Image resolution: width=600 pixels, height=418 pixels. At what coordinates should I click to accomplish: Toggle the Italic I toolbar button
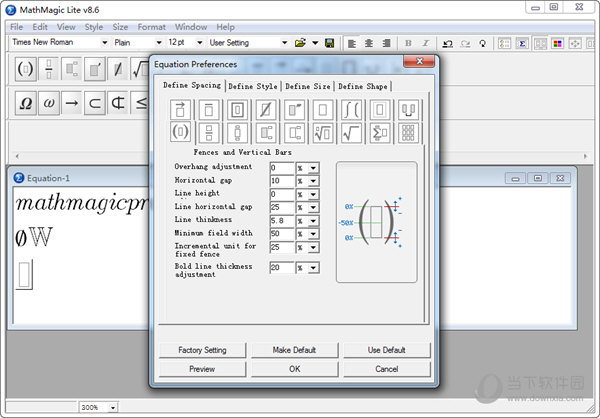[426, 43]
